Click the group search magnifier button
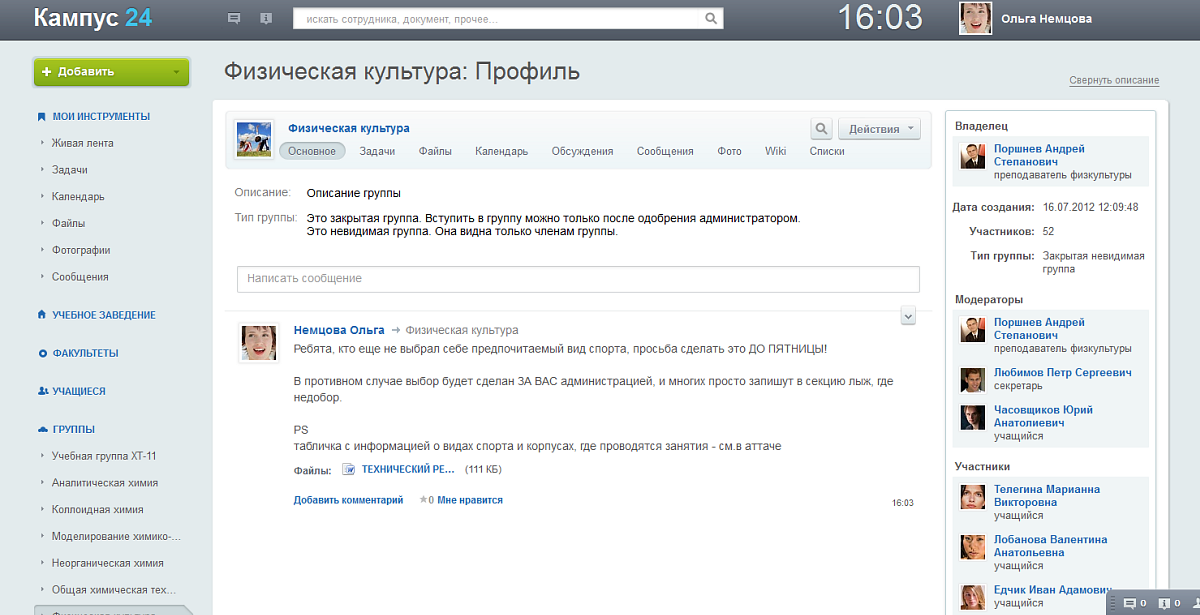 [x=821, y=129]
